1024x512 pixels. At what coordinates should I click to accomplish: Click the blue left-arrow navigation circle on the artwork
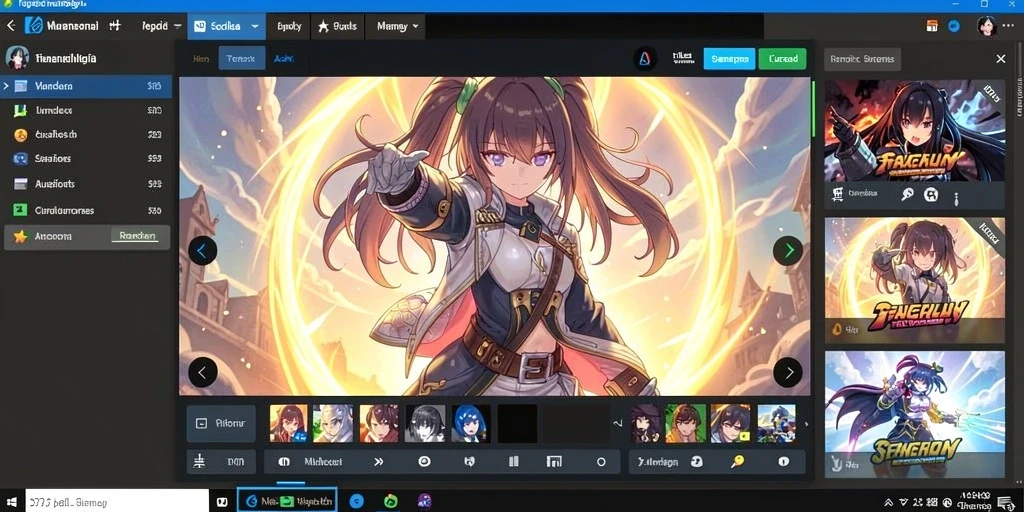[x=202, y=250]
